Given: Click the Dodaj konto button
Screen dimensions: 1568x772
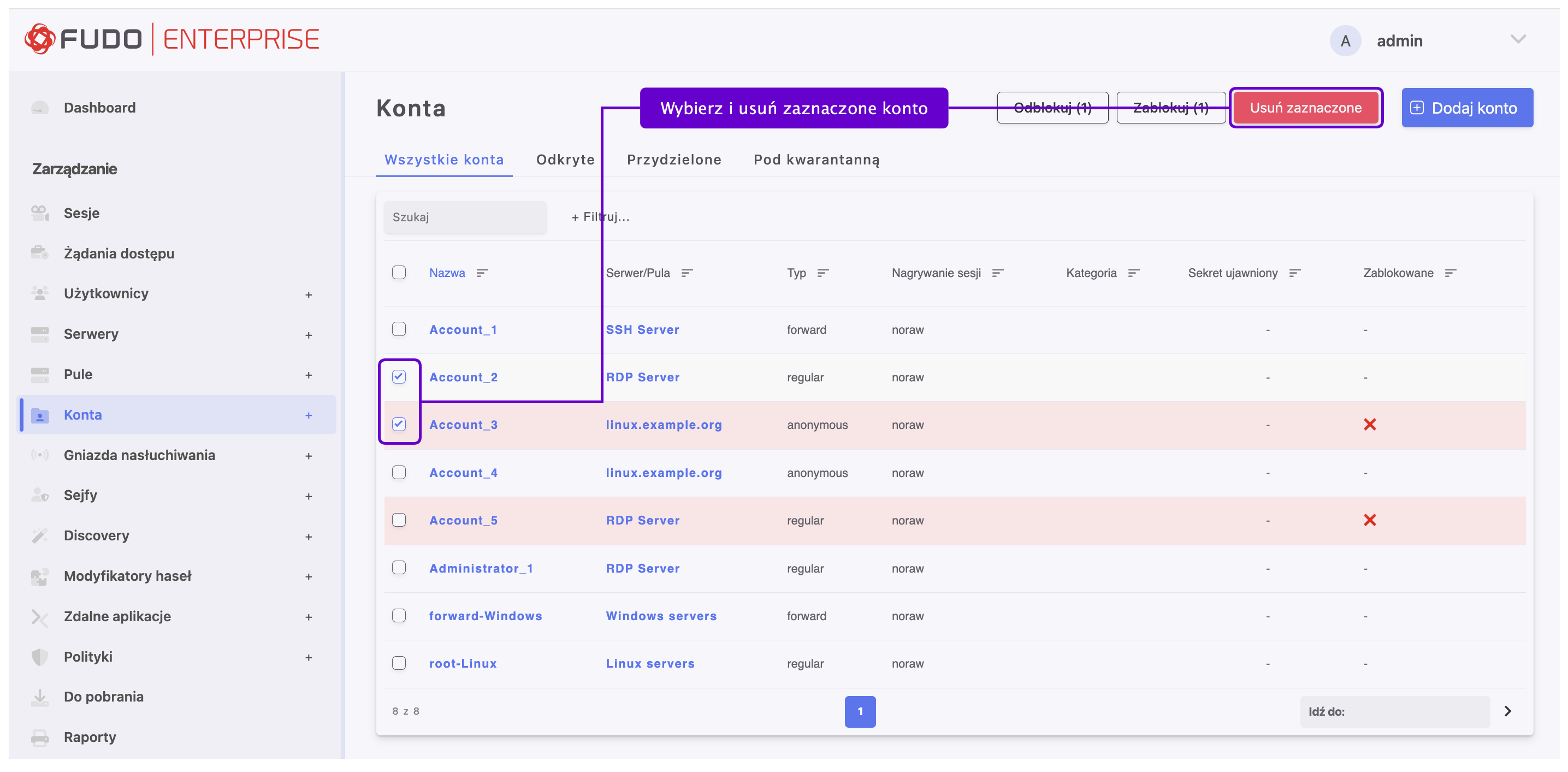Looking at the screenshot, I should click(x=1466, y=108).
